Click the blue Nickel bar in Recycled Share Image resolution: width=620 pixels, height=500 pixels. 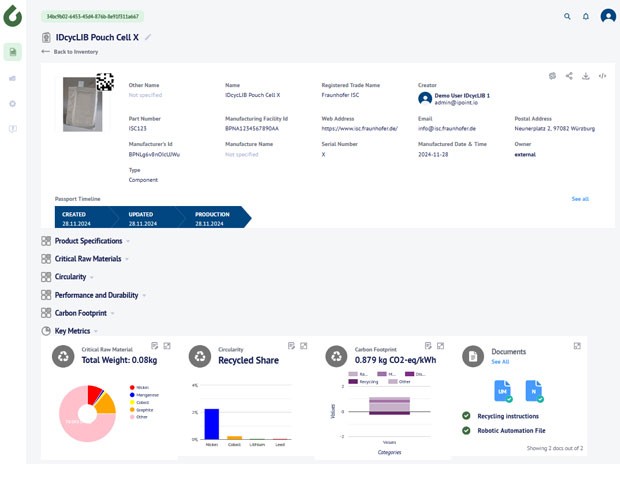212,424
